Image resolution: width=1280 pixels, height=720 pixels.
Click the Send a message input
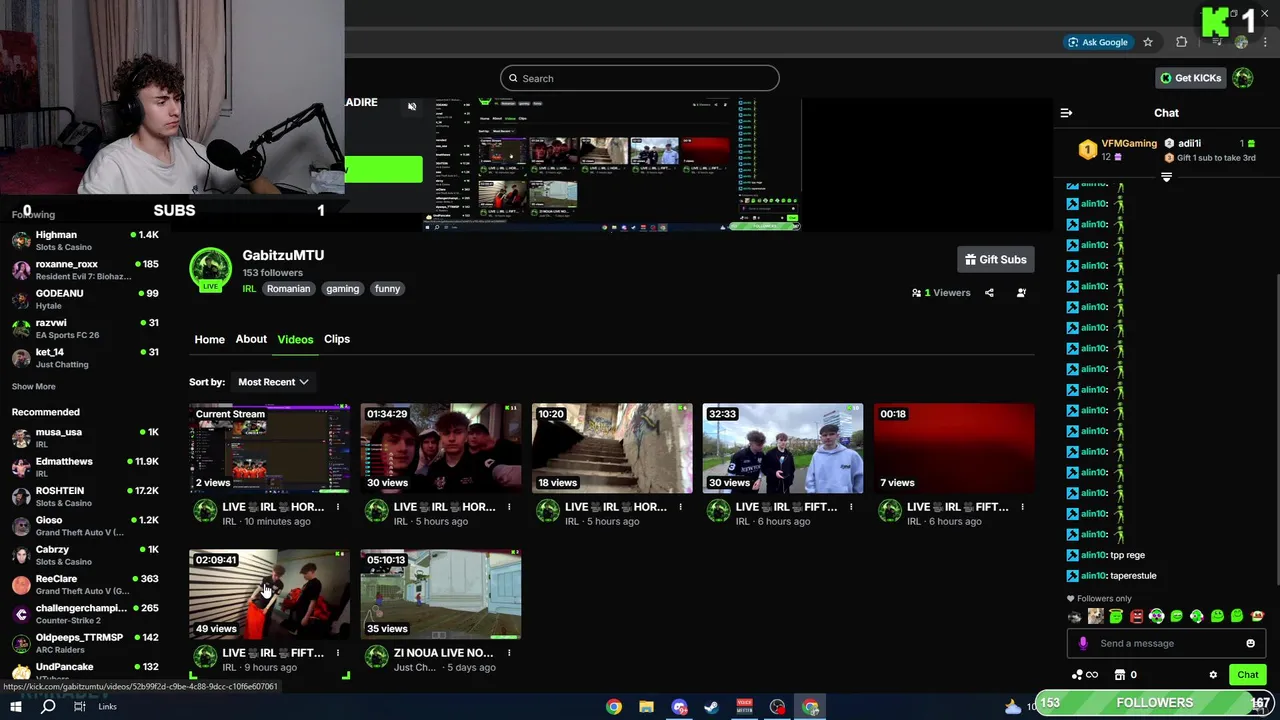click(1166, 643)
